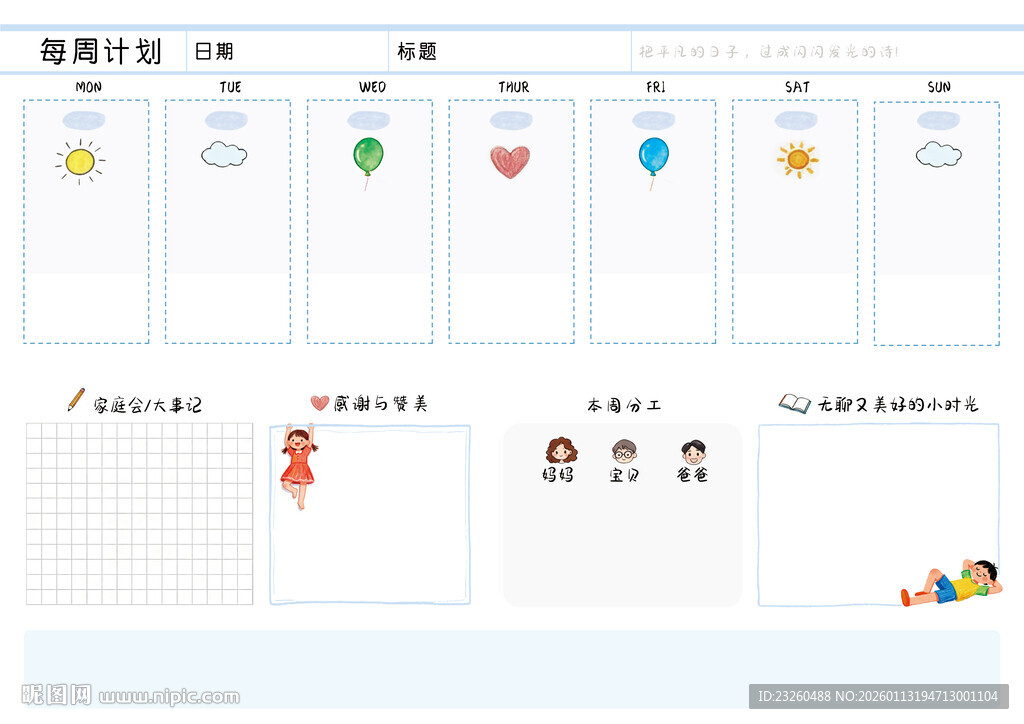Click the cloud icon in the SUN column
Image resolution: width=1024 pixels, height=724 pixels.
click(x=938, y=155)
